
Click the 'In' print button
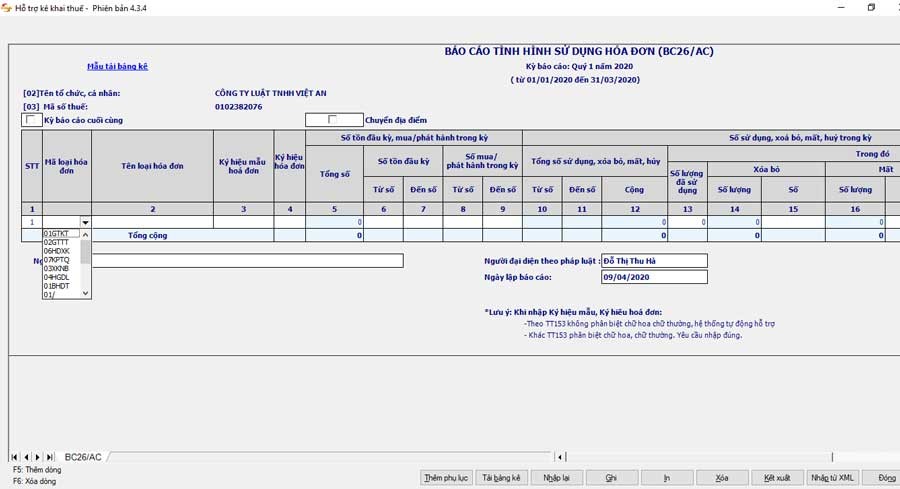666,478
